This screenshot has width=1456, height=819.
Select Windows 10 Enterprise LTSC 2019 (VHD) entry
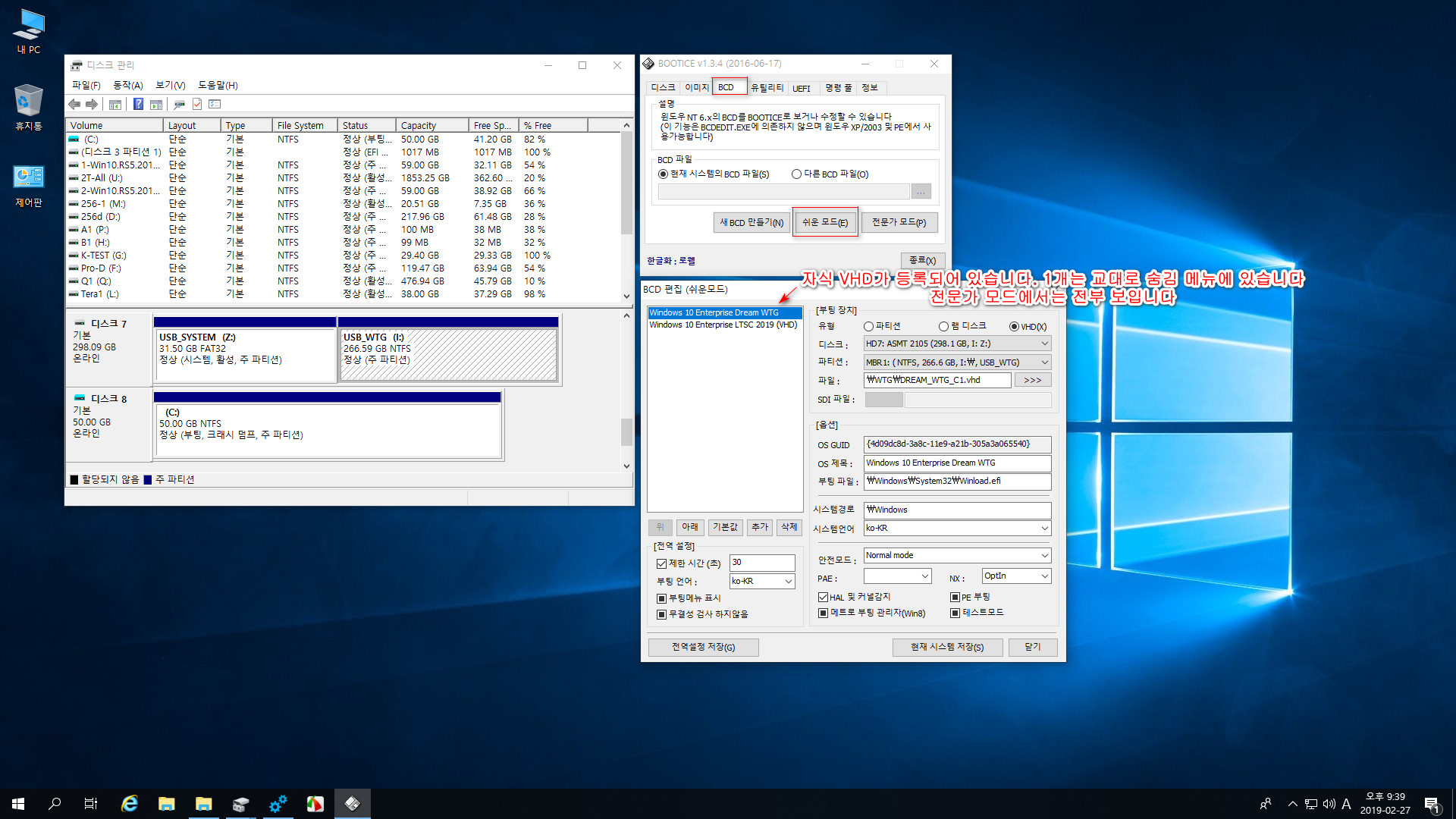tap(723, 325)
